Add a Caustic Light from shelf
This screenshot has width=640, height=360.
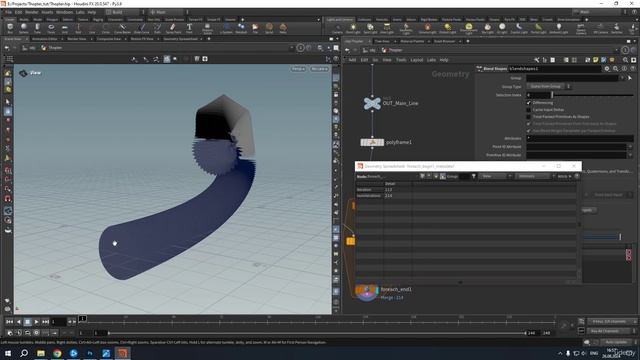[519, 29]
